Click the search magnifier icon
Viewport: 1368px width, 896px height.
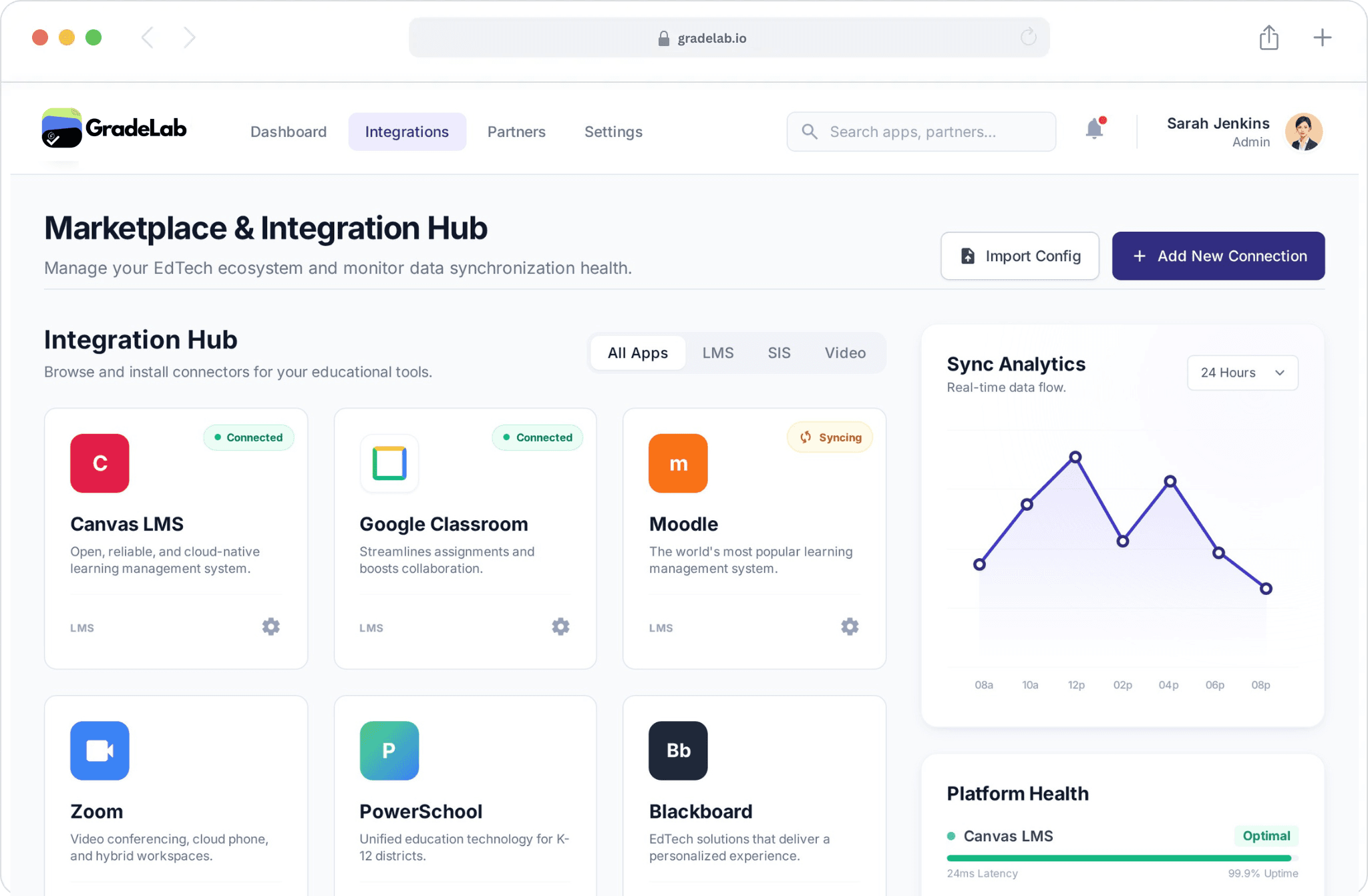(x=810, y=132)
